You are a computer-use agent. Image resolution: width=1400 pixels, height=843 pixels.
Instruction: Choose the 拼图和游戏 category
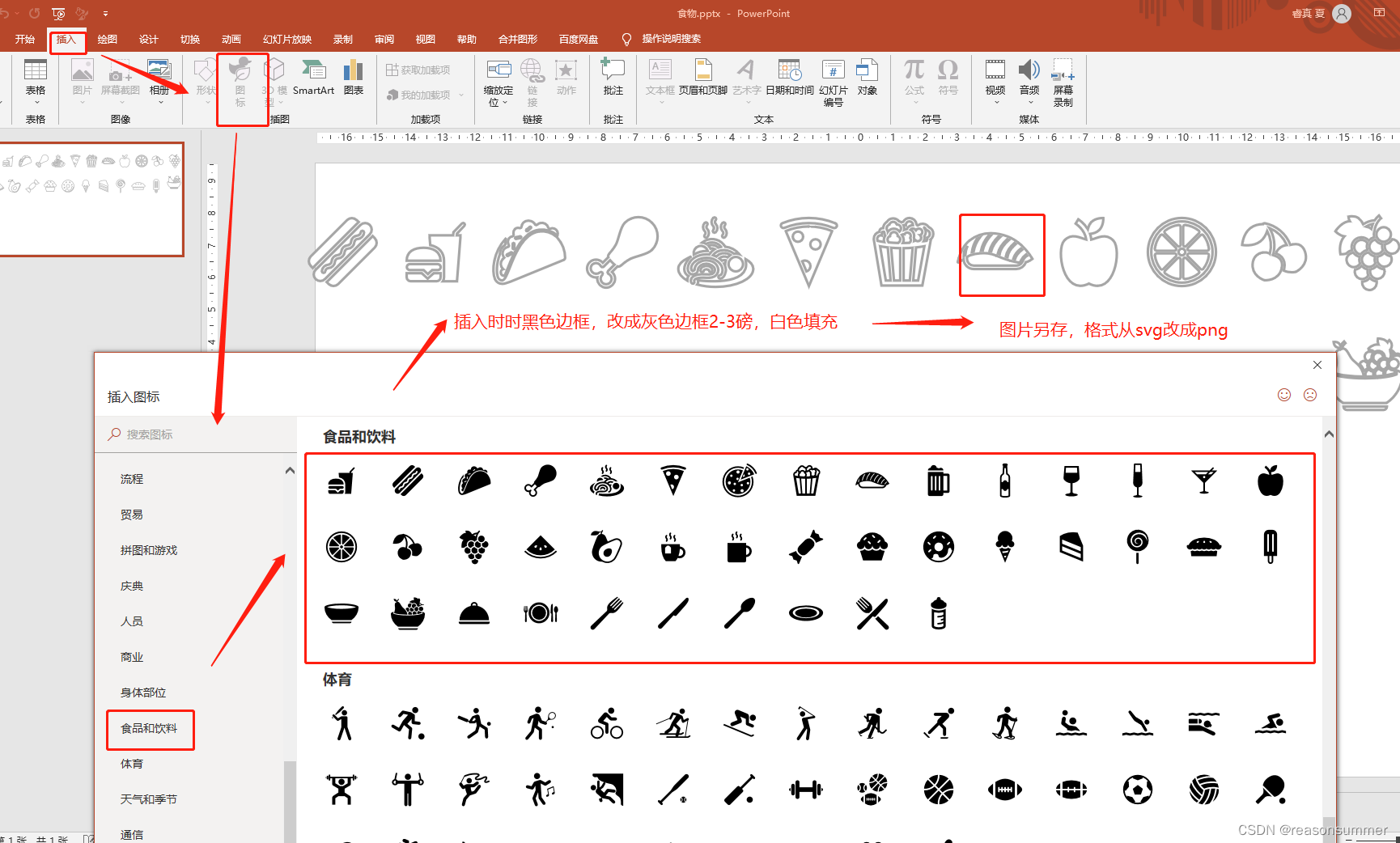coord(149,550)
